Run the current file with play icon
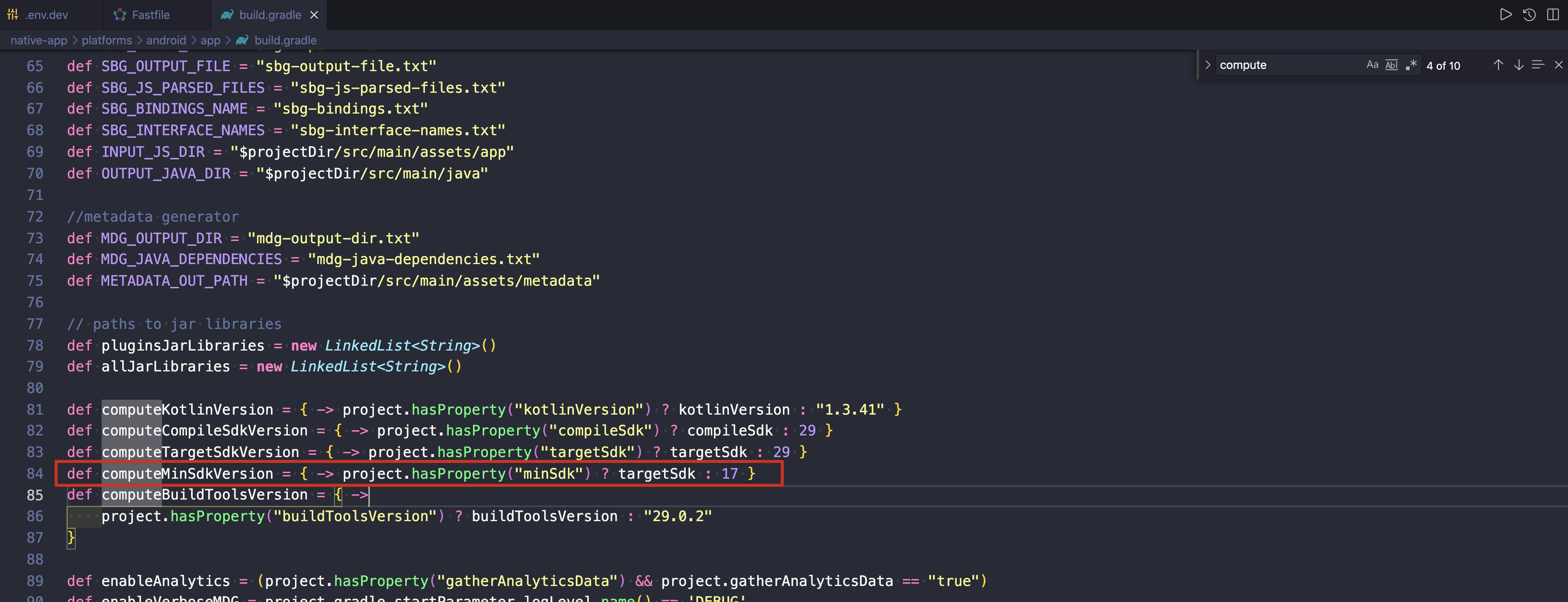Screen dimensions: 1568x602 pyautogui.click(x=1505, y=15)
